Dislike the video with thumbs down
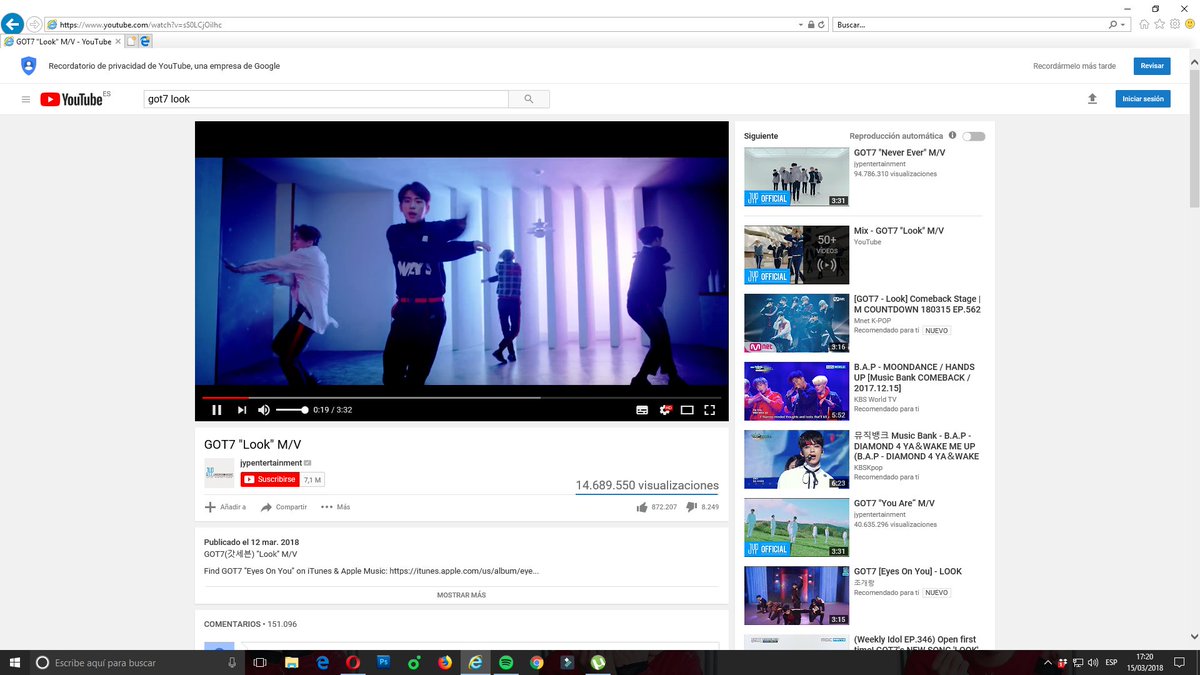 [692, 507]
